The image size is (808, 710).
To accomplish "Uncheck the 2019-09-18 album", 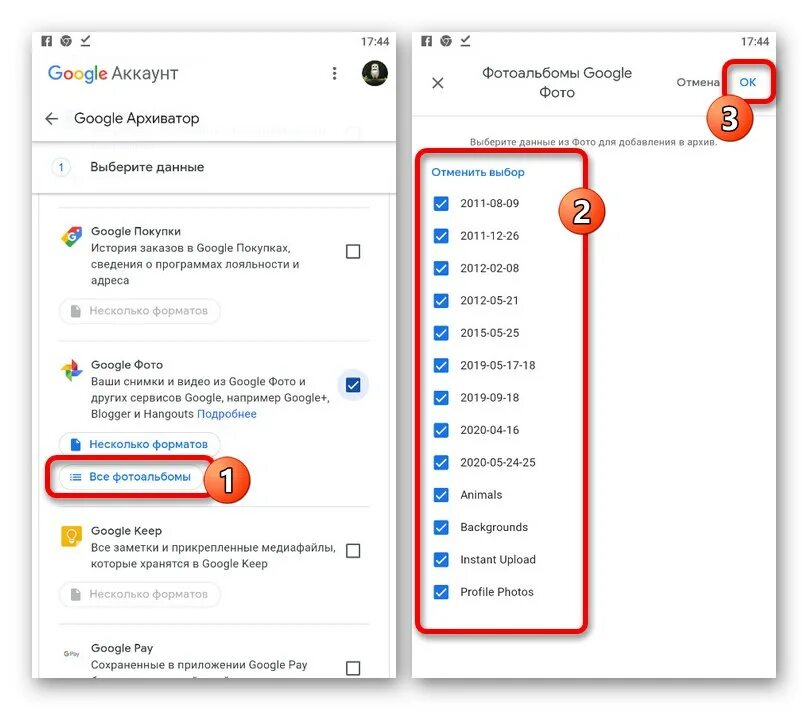I will [441, 398].
